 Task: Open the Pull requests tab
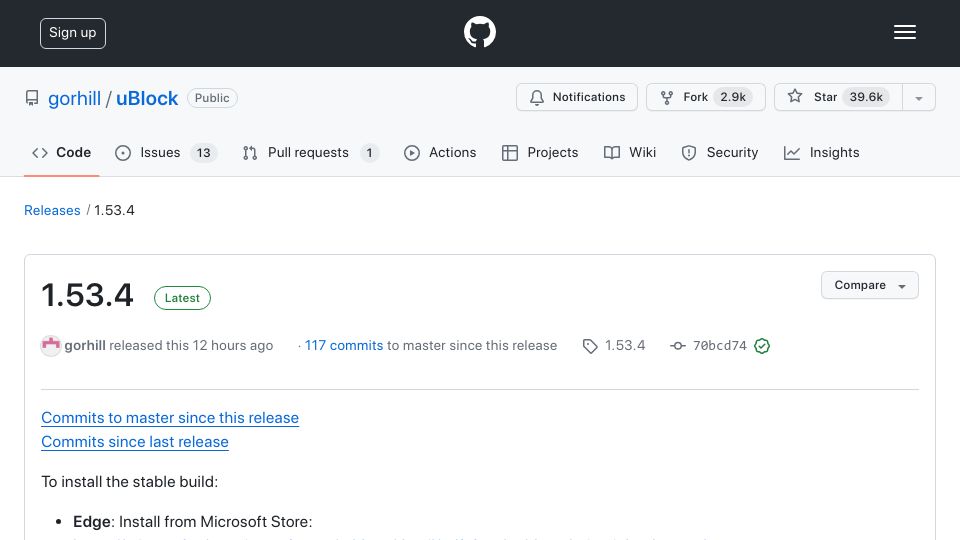[310, 152]
